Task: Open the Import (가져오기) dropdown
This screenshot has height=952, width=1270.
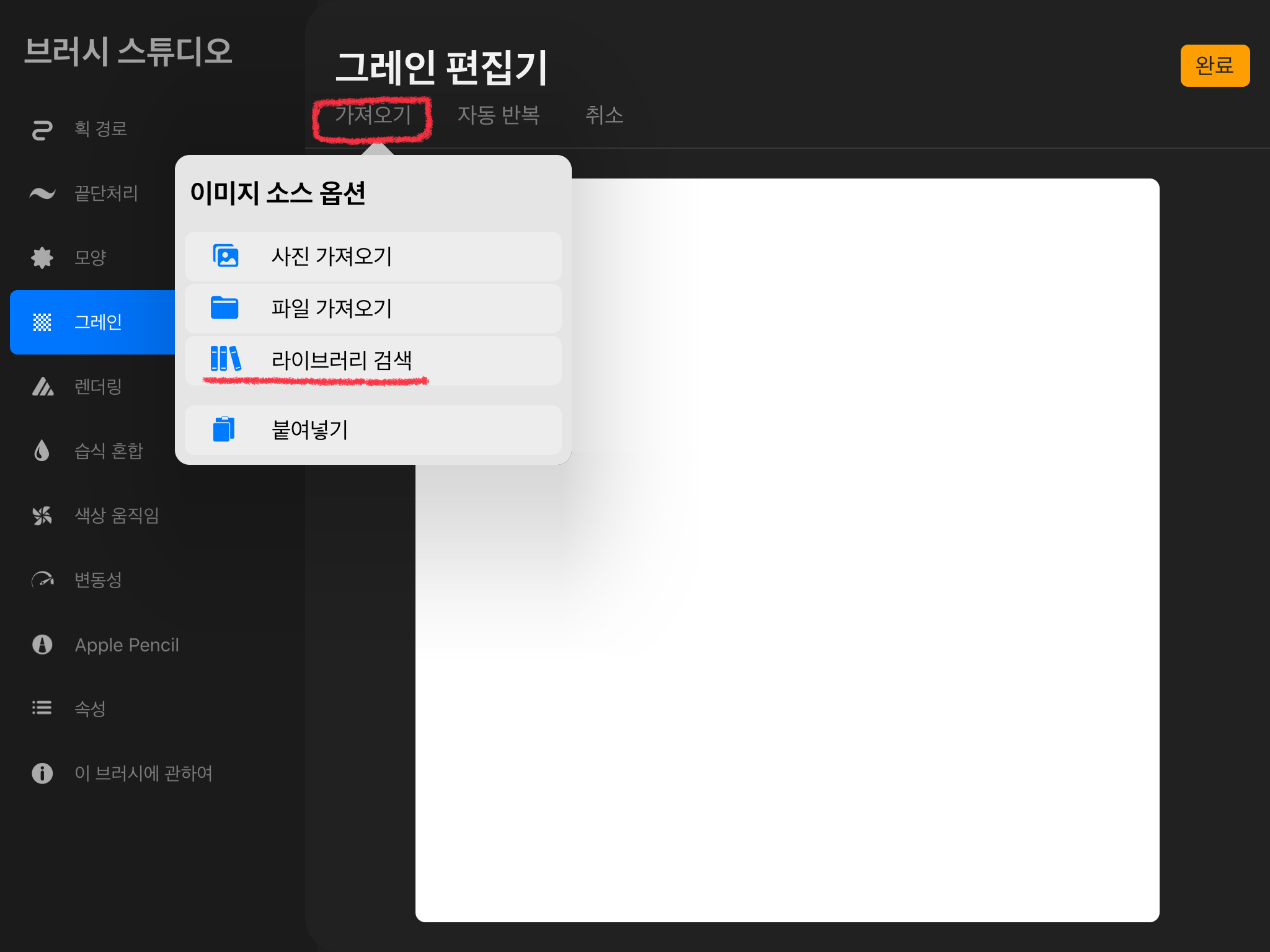Action: tap(373, 115)
